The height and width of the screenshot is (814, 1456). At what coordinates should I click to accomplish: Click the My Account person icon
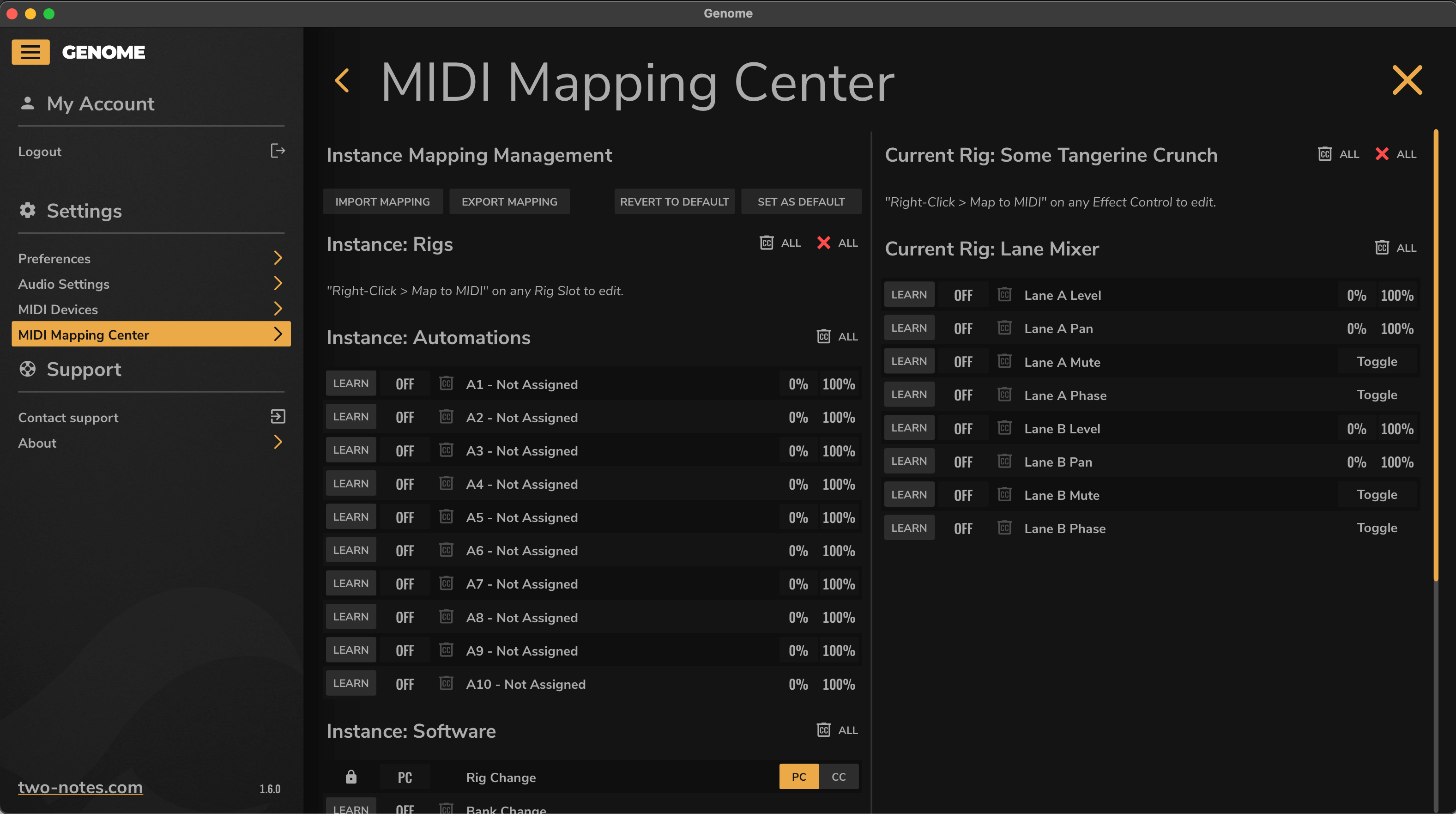click(x=27, y=103)
